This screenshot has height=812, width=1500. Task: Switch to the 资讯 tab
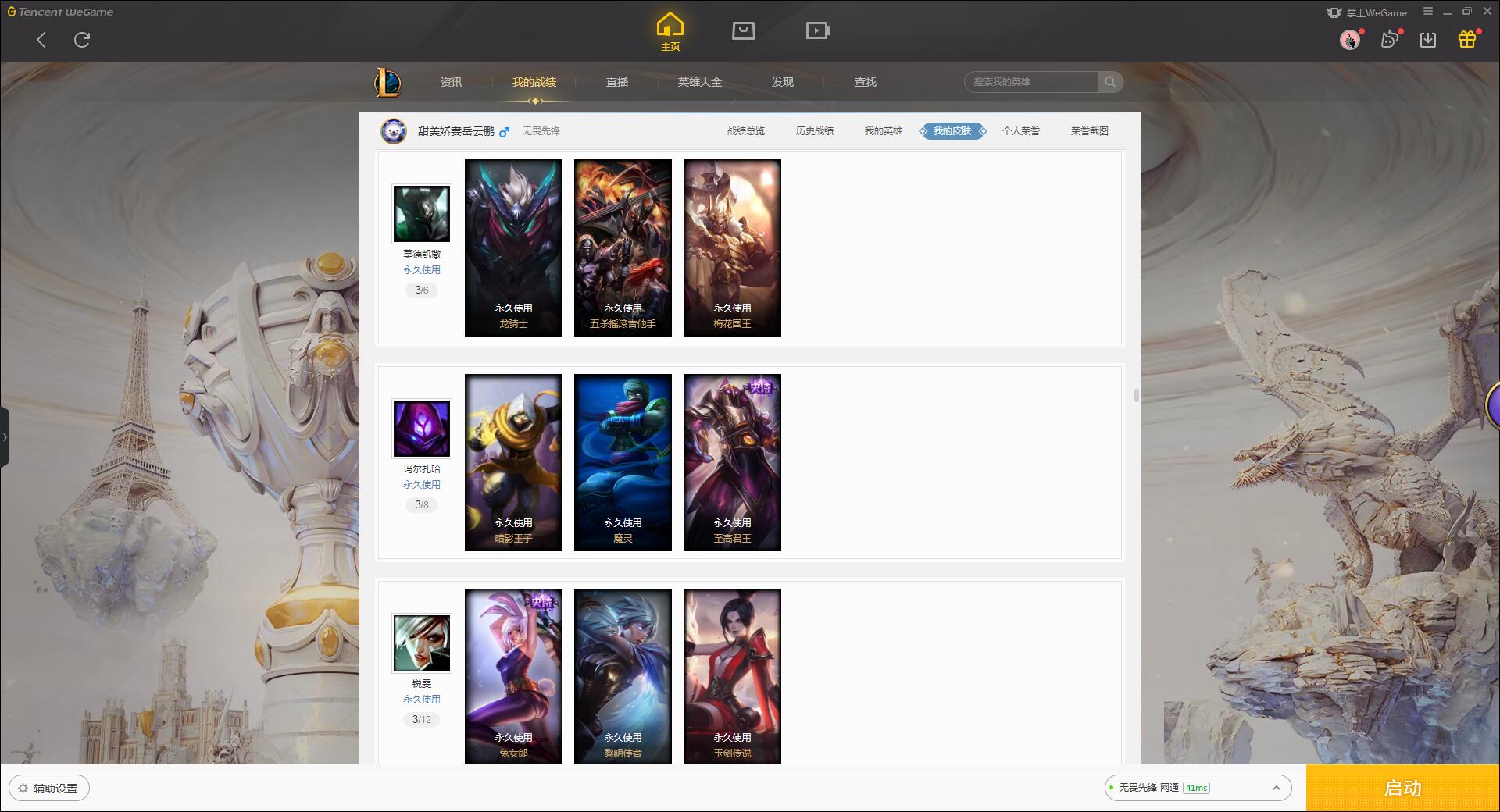pyautogui.click(x=452, y=82)
